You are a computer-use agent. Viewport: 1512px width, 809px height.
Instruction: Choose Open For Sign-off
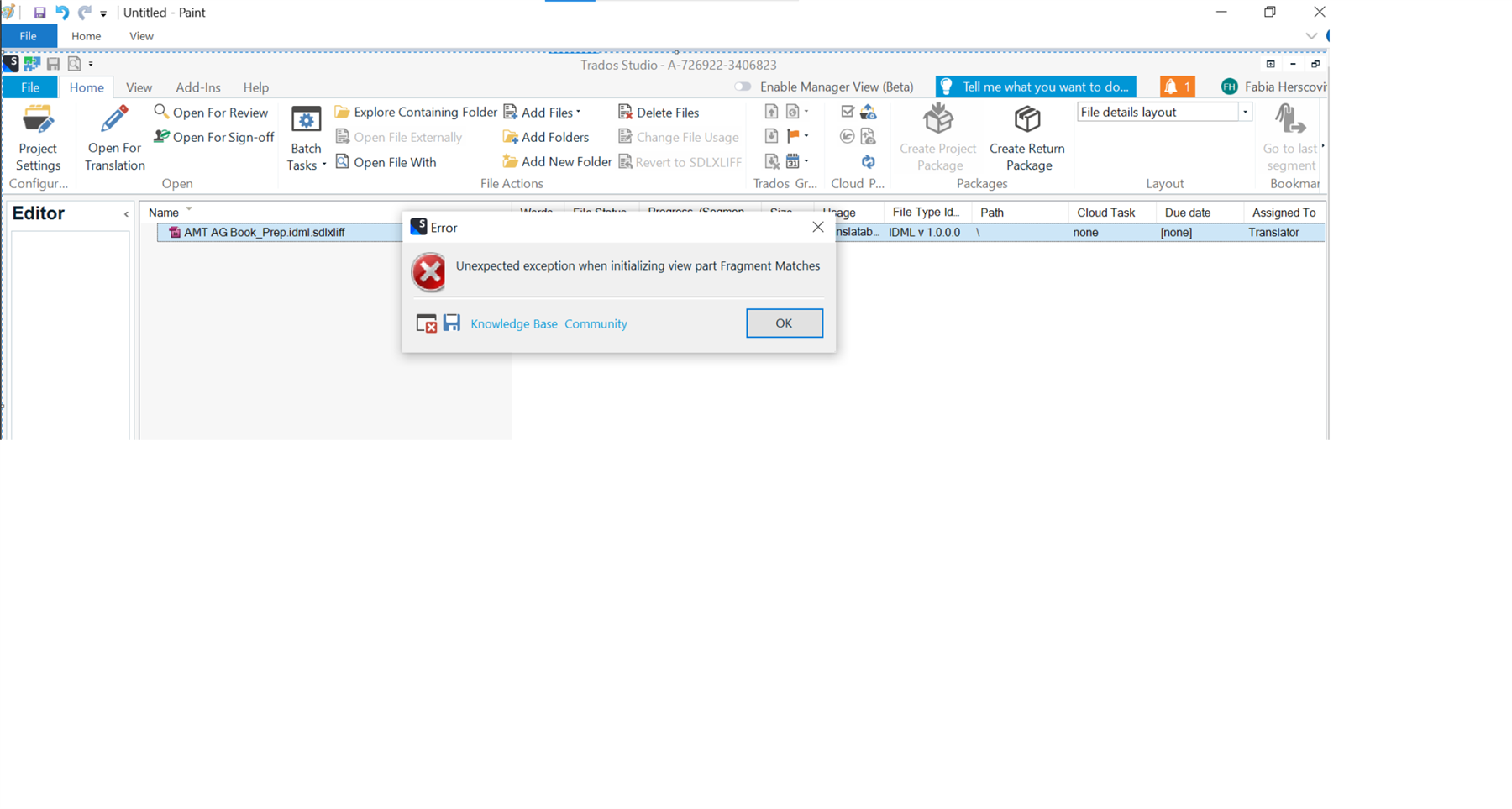214,137
